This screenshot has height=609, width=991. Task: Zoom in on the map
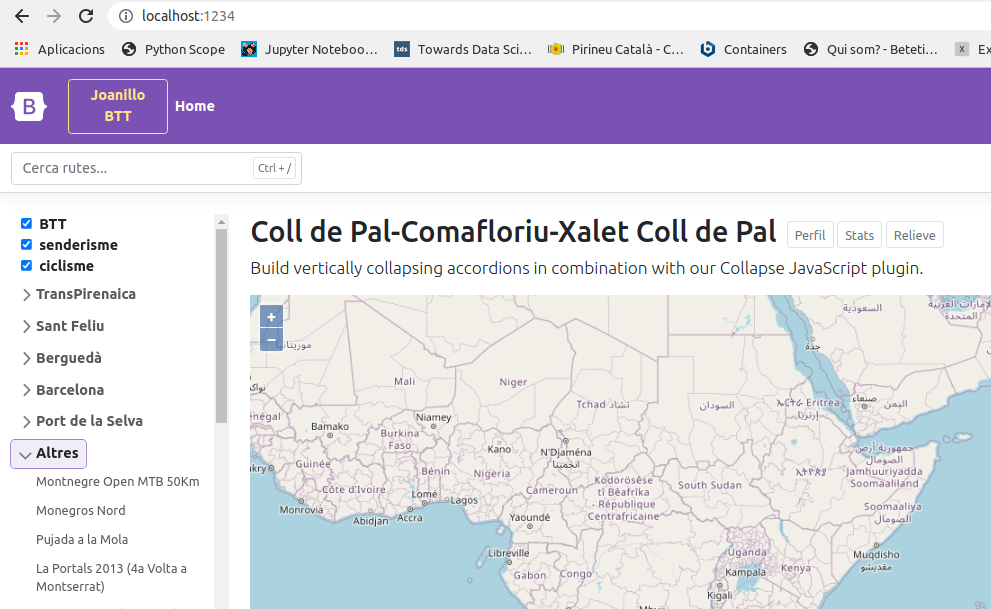[271, 317]
